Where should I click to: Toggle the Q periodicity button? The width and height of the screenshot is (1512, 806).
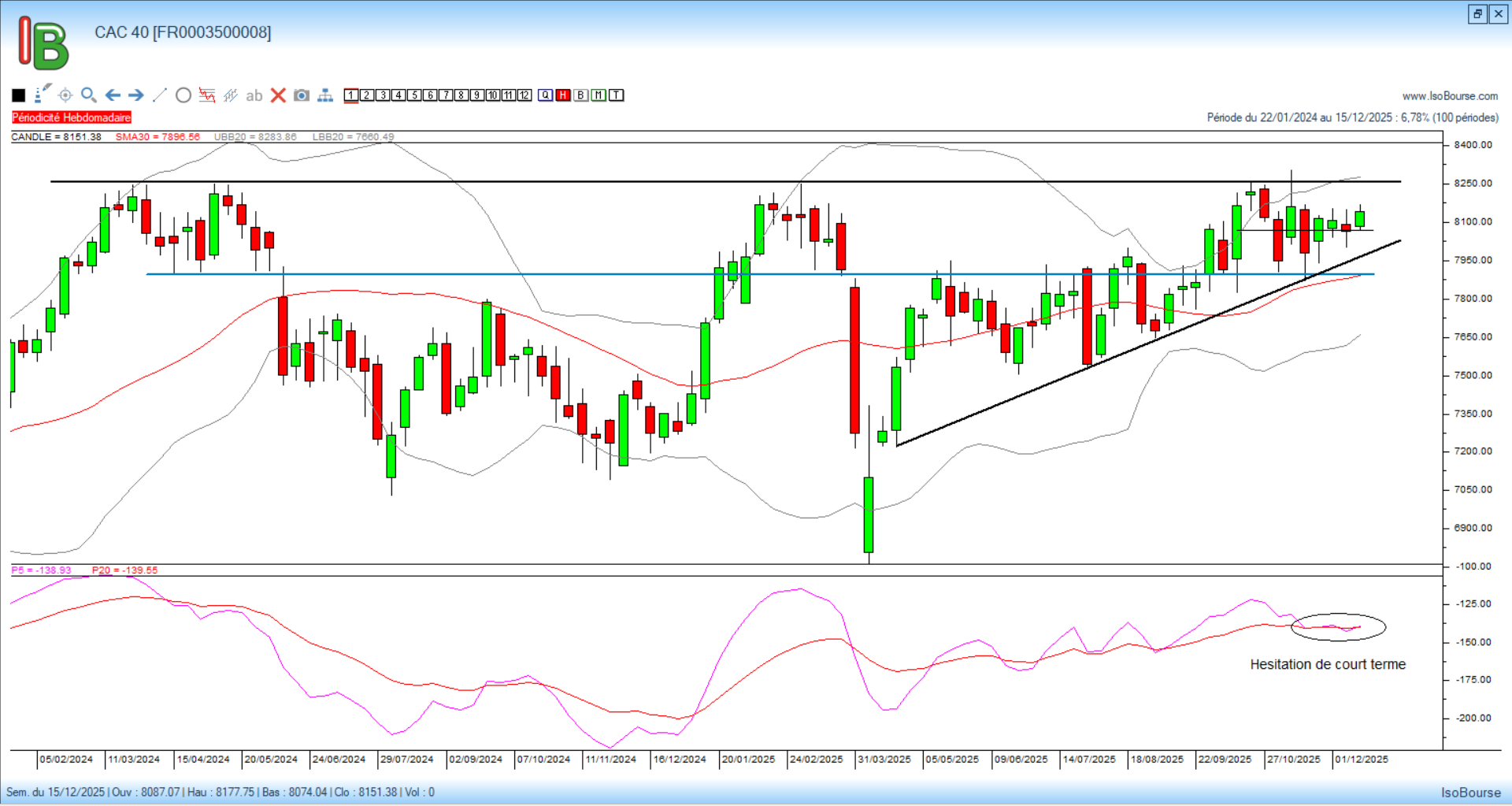point(546,95)
